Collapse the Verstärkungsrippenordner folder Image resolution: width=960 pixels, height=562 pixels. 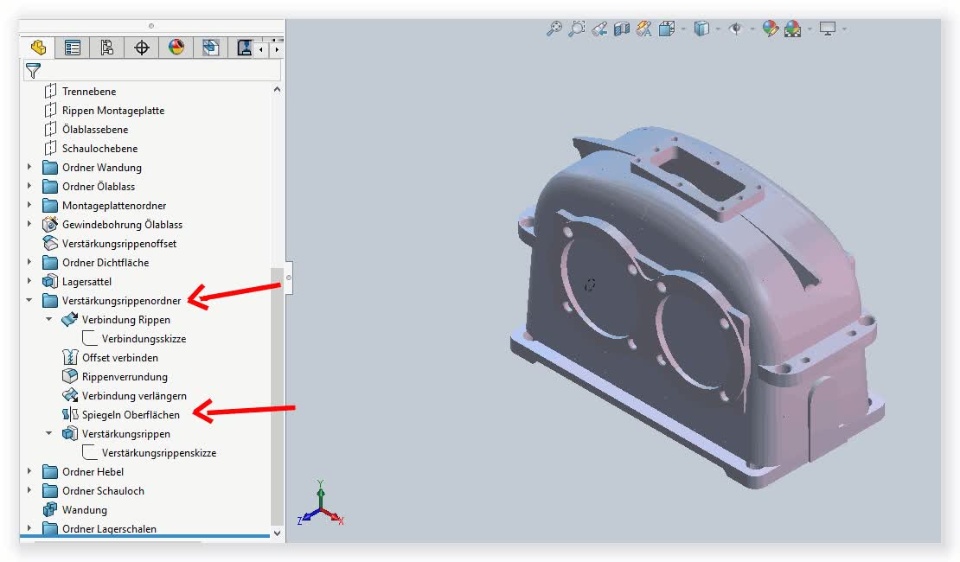[29, 300]
